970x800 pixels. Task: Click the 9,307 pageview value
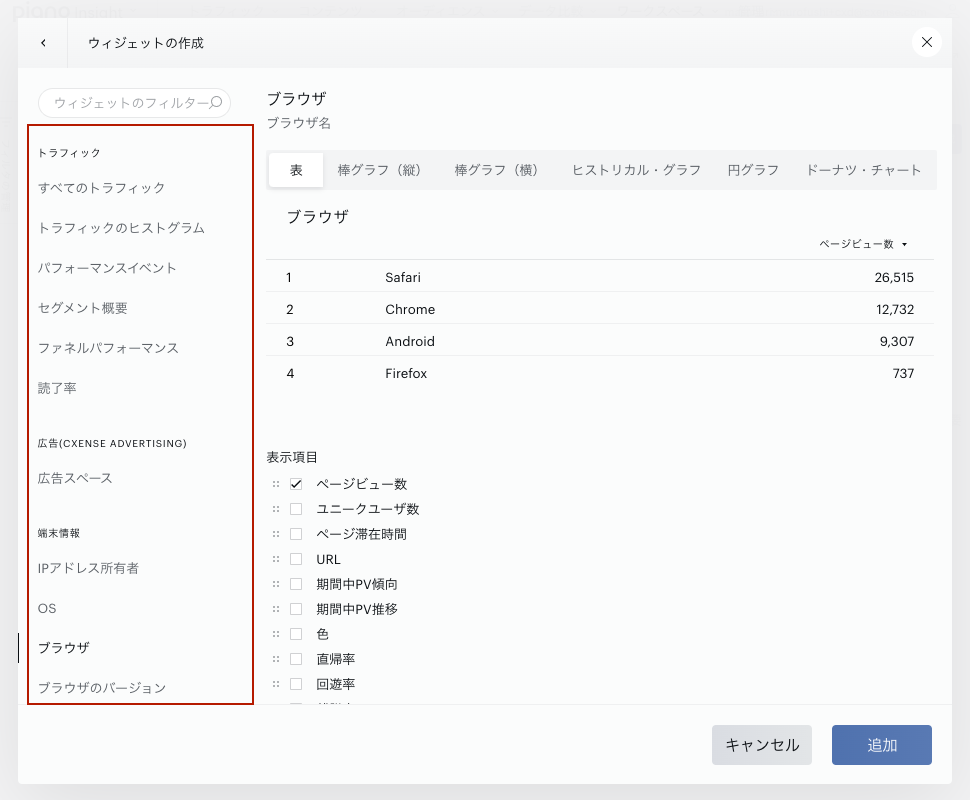tap(897, 342)
